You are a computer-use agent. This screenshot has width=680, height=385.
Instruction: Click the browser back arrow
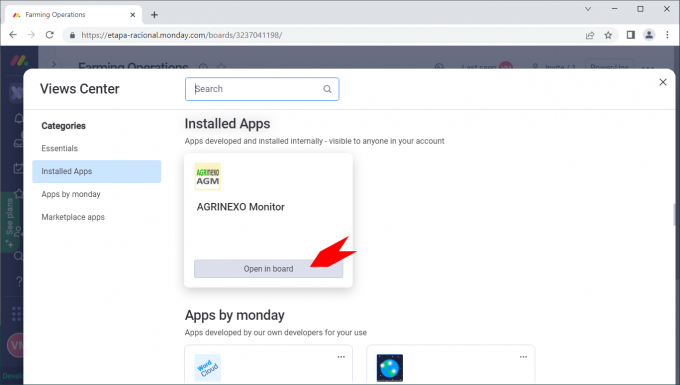click(x=13, y=35)
